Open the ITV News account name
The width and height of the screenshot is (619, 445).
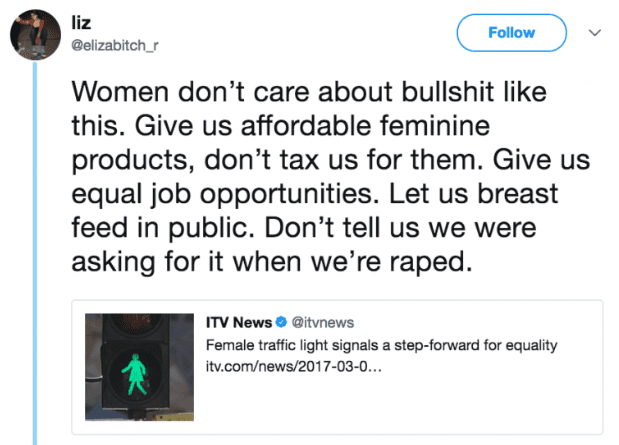click(239, 323)
